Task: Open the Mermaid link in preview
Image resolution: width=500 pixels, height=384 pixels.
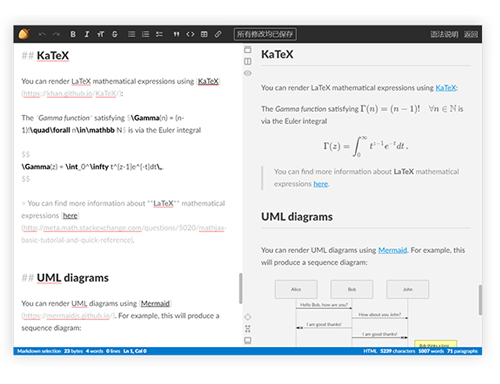Action: click(x=393, y=250)
